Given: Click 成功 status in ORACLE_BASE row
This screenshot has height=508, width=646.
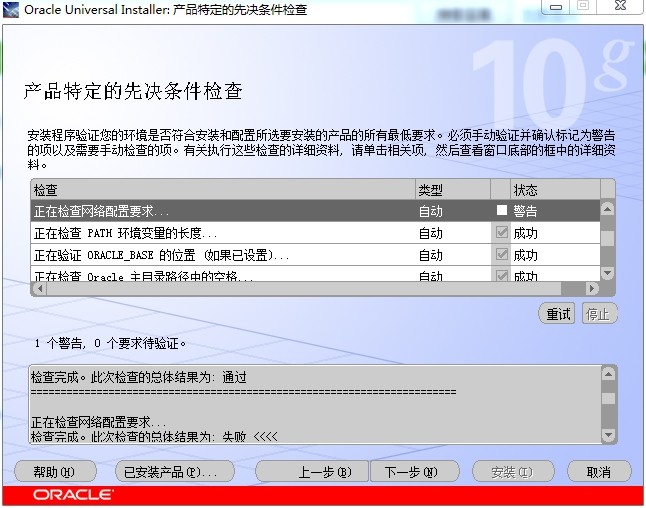Looking at the screenshot, I should 525,255.
